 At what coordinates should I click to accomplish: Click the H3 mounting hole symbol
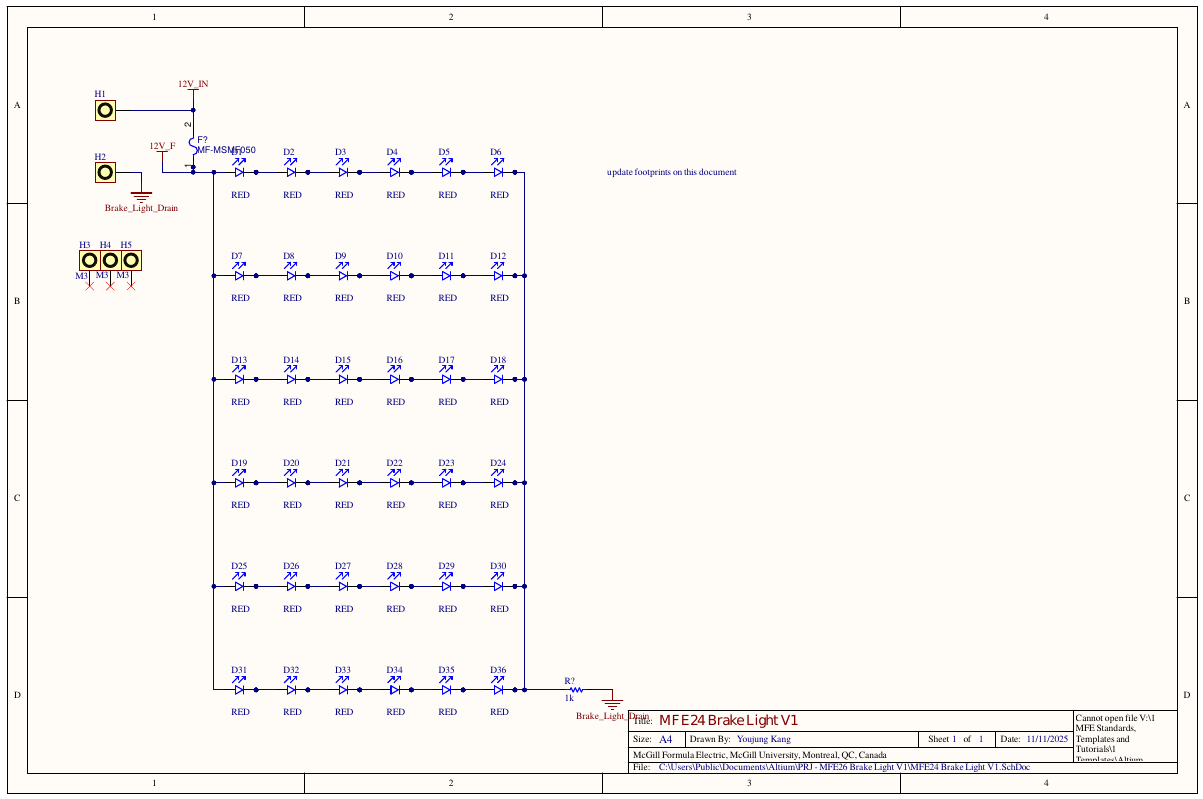(x=89, y=261)
